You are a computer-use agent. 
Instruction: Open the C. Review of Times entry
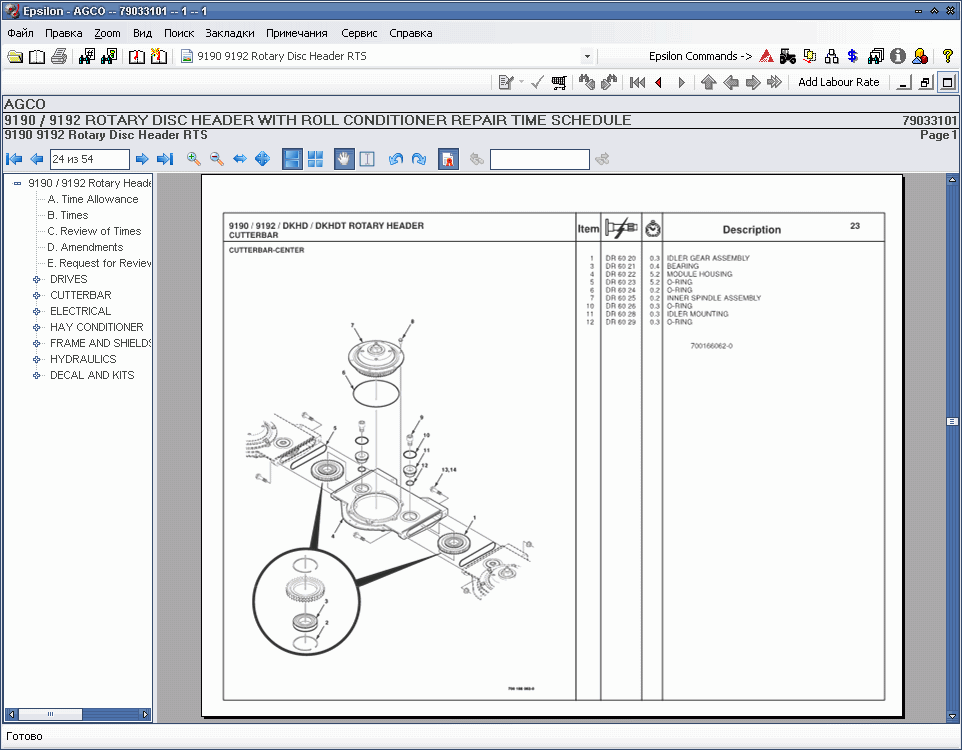coord(94,231)
